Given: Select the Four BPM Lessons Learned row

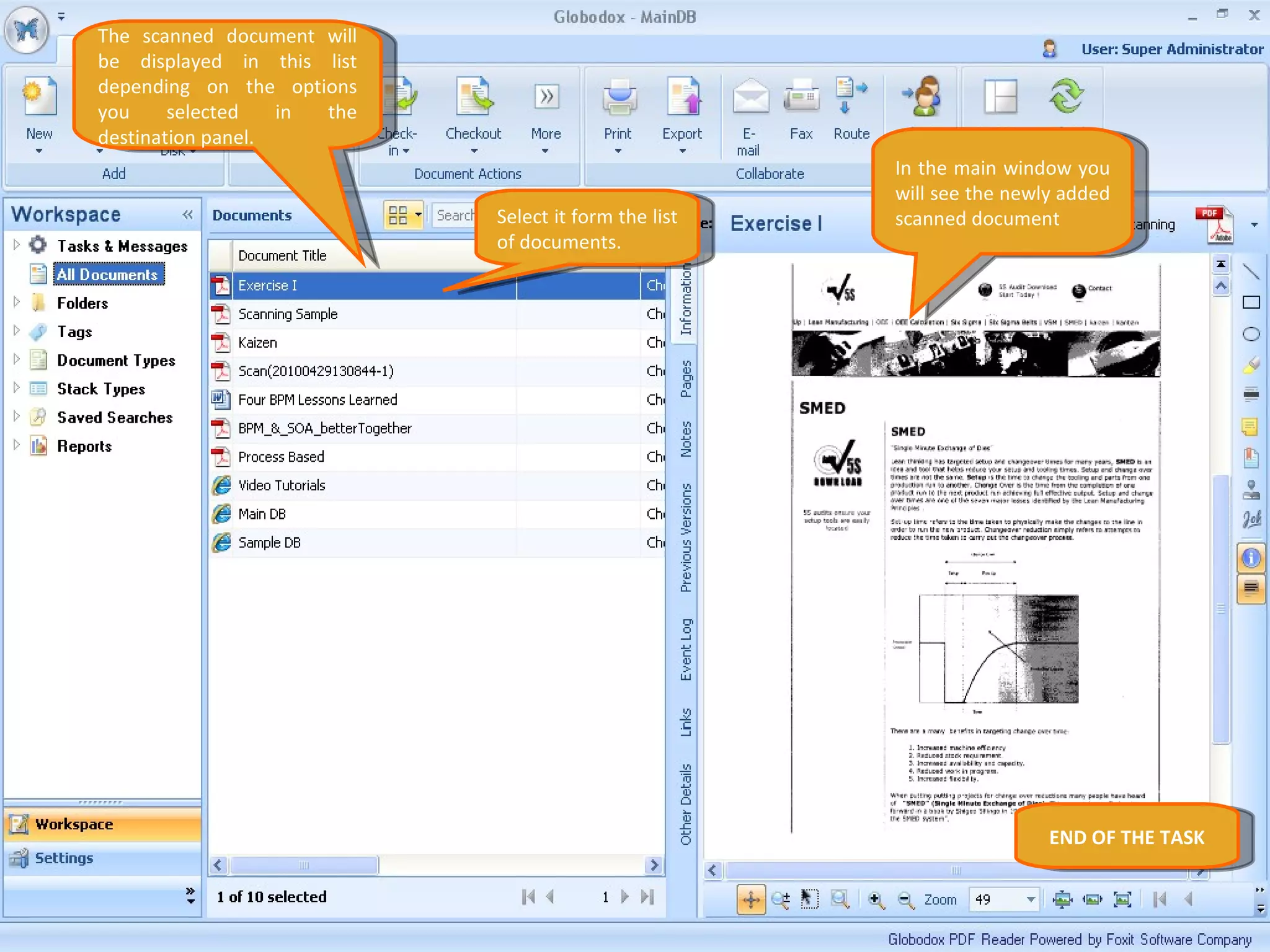Looking at the screenshot, I should click(437, 400).
